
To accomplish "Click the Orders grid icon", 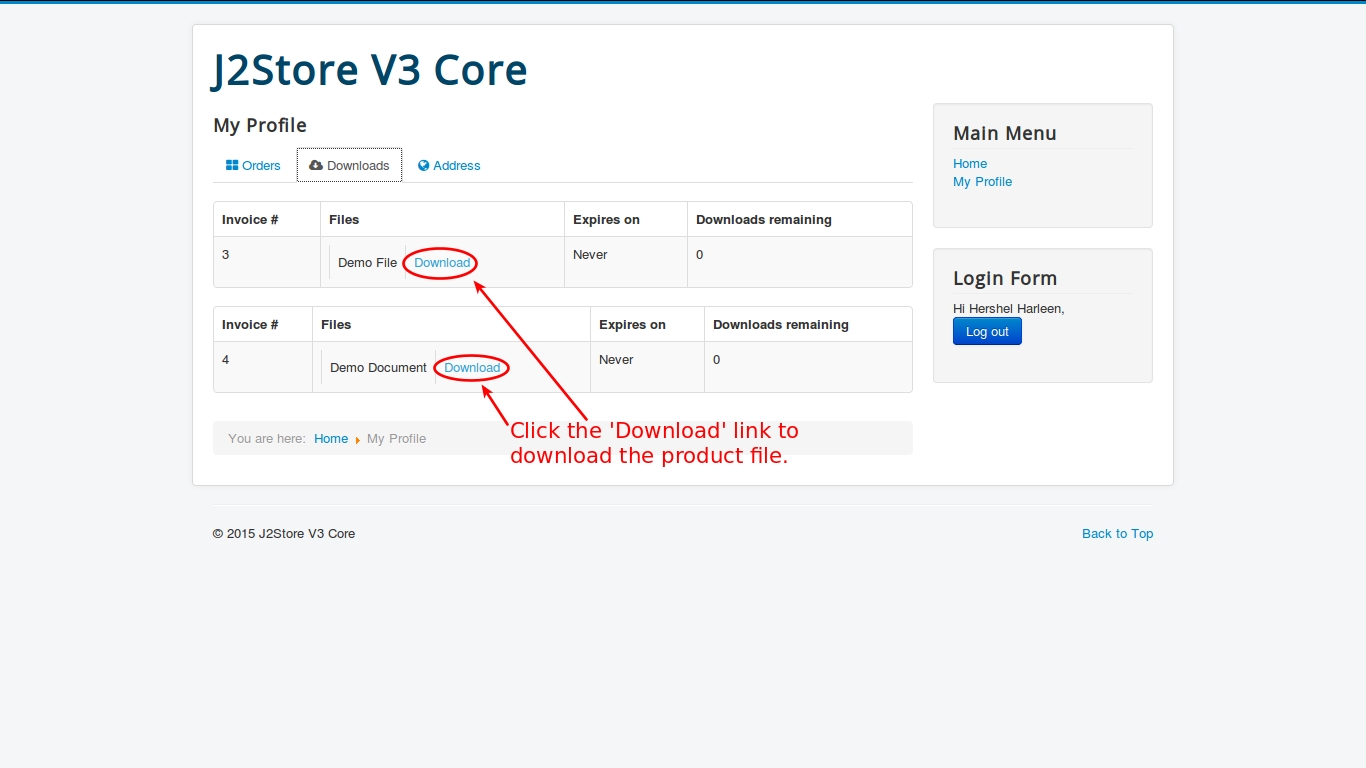I will pos(232,165).
